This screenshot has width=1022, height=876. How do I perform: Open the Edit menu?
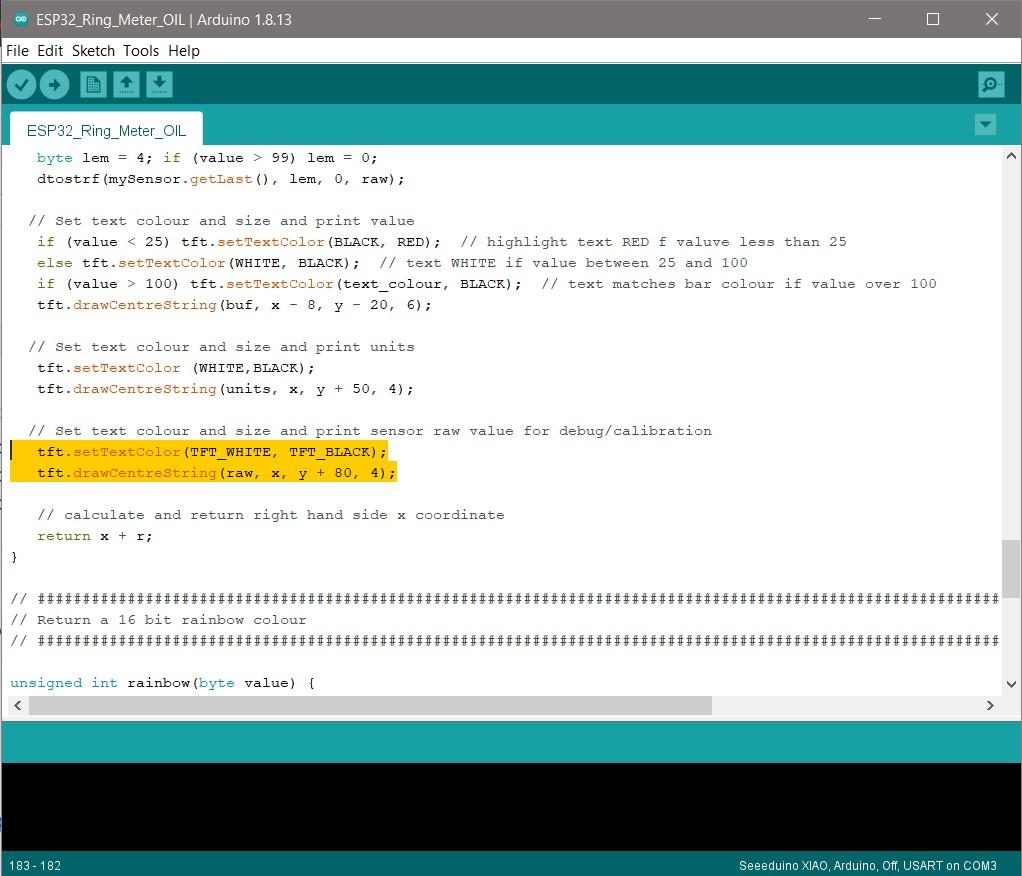pos(49,50)
